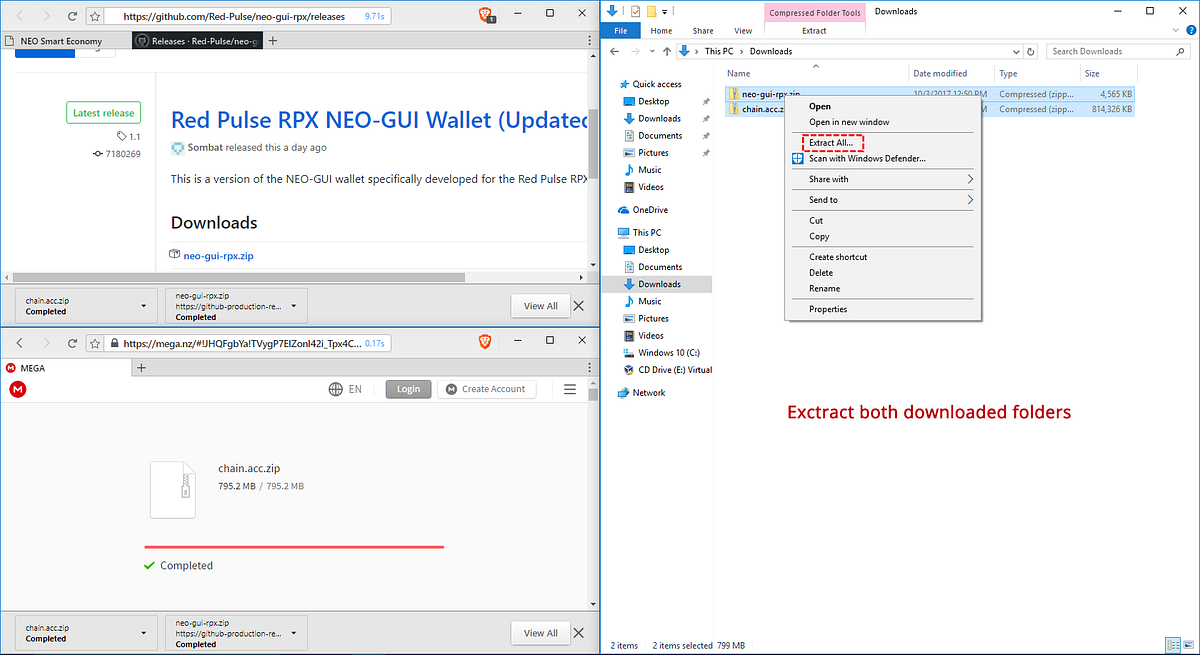Click Create Account on MEGA
The height and width of the screenshot is (655, 1200).
tap(486, 389)
